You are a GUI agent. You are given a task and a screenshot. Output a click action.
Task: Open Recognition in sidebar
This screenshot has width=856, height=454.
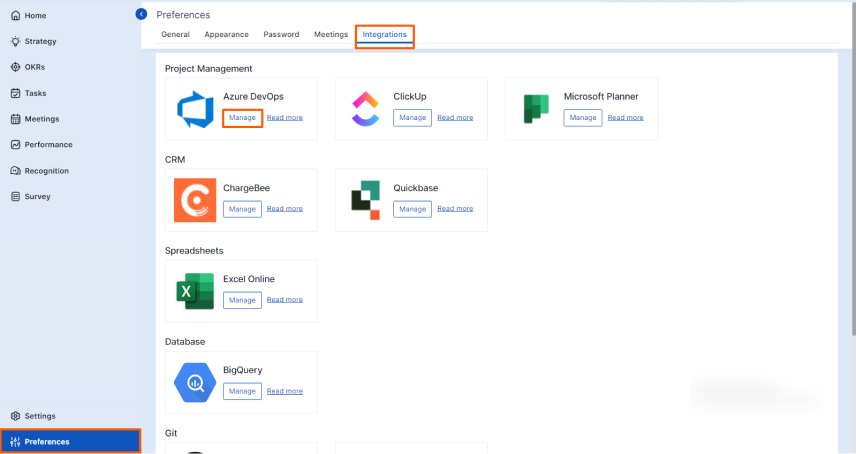coord(46,171)
